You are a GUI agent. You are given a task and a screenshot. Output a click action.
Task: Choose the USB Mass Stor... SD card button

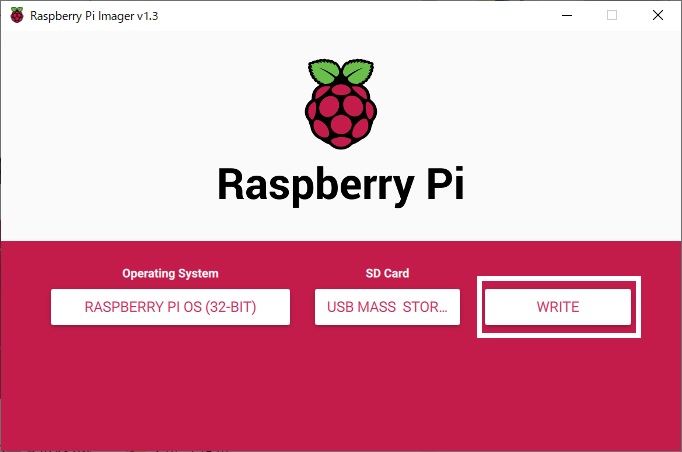tap(387, 307)
